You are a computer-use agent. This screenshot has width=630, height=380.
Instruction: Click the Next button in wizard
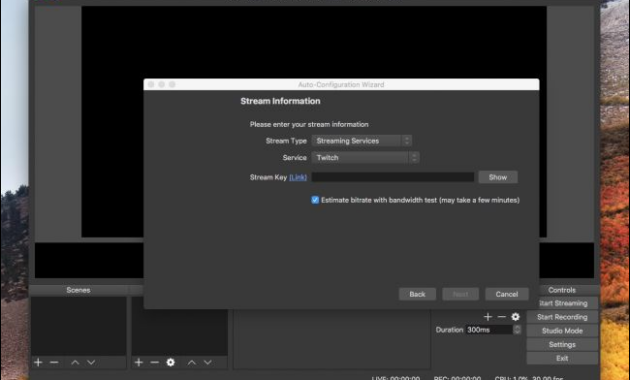(460, 294)
